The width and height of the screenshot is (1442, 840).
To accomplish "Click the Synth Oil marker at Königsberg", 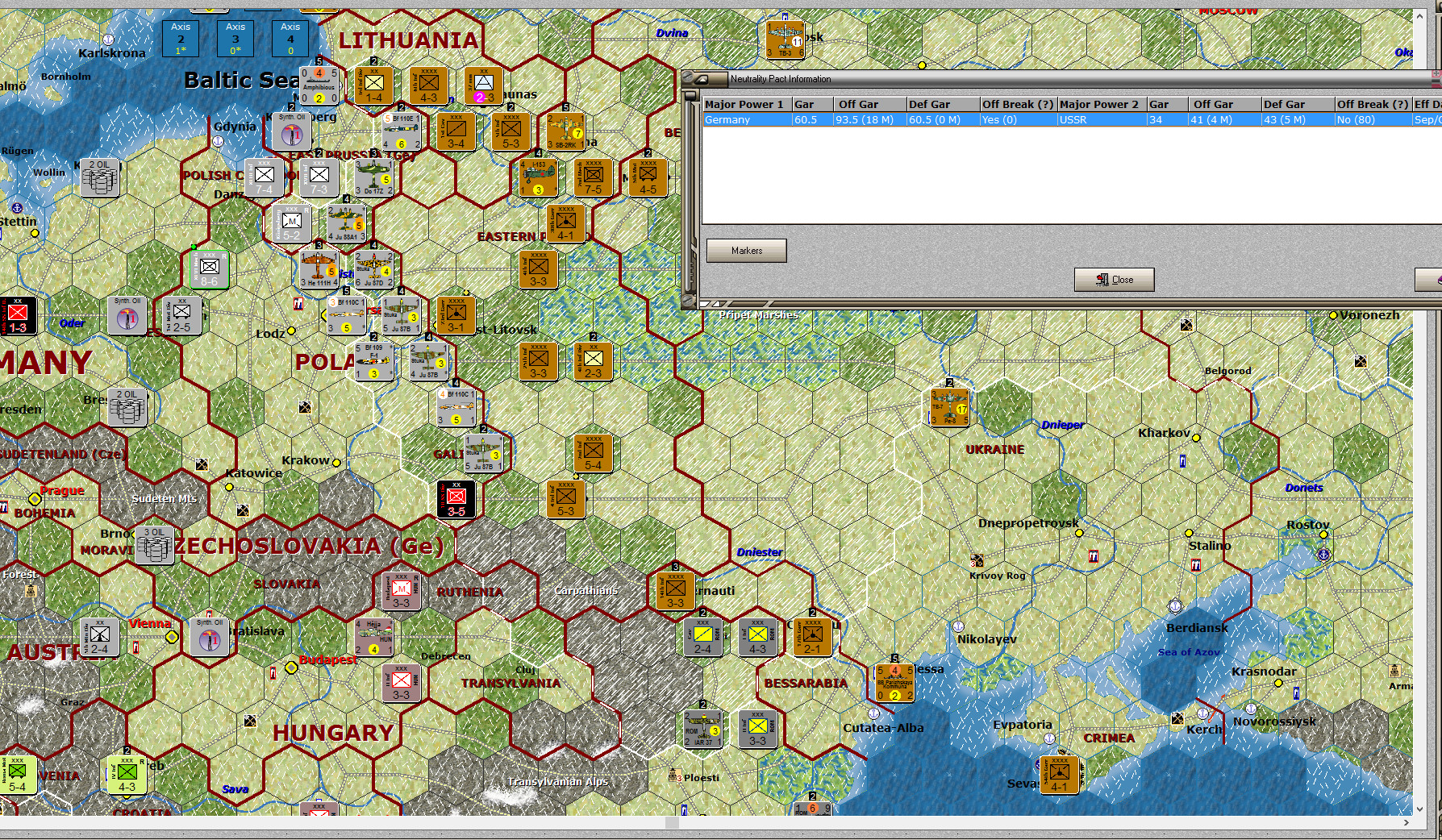I will 291,131.
